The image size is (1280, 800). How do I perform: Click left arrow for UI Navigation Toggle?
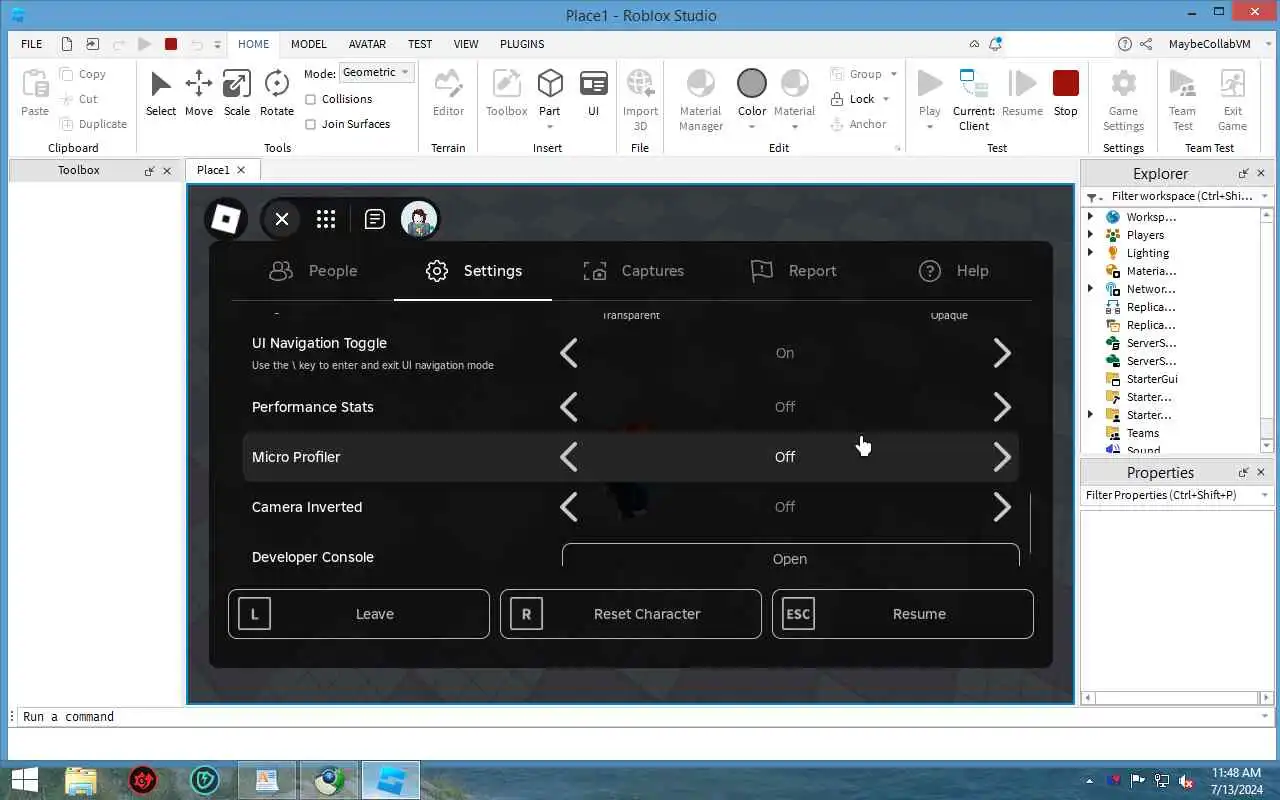(x=569, y=353)
